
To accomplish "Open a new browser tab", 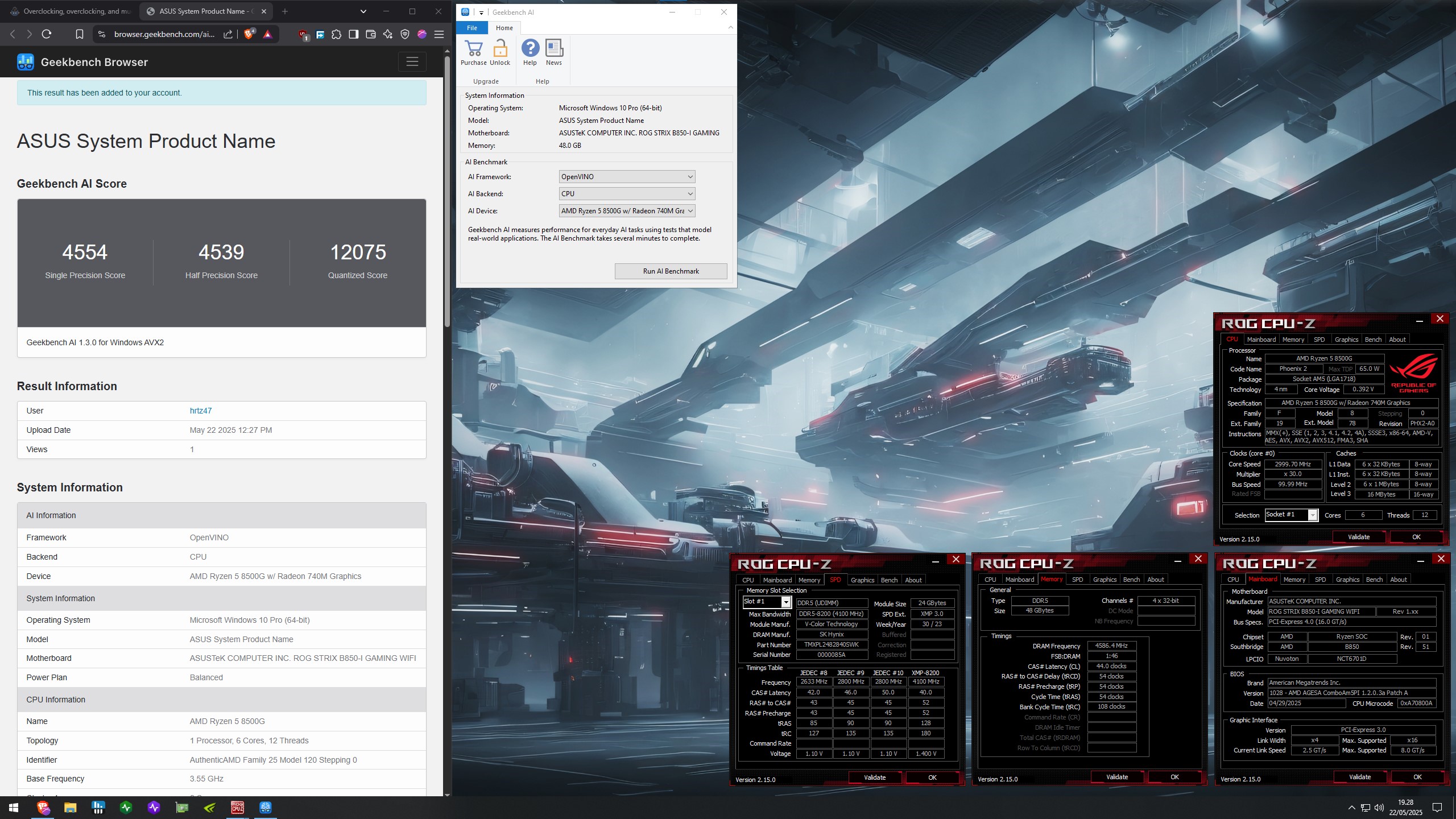I will tap(285, 11).
